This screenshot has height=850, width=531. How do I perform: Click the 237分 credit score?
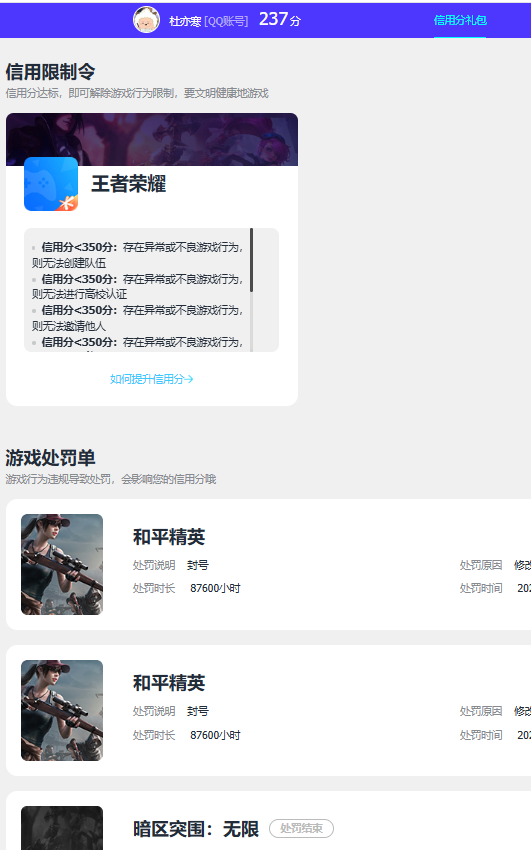point(280,20)
